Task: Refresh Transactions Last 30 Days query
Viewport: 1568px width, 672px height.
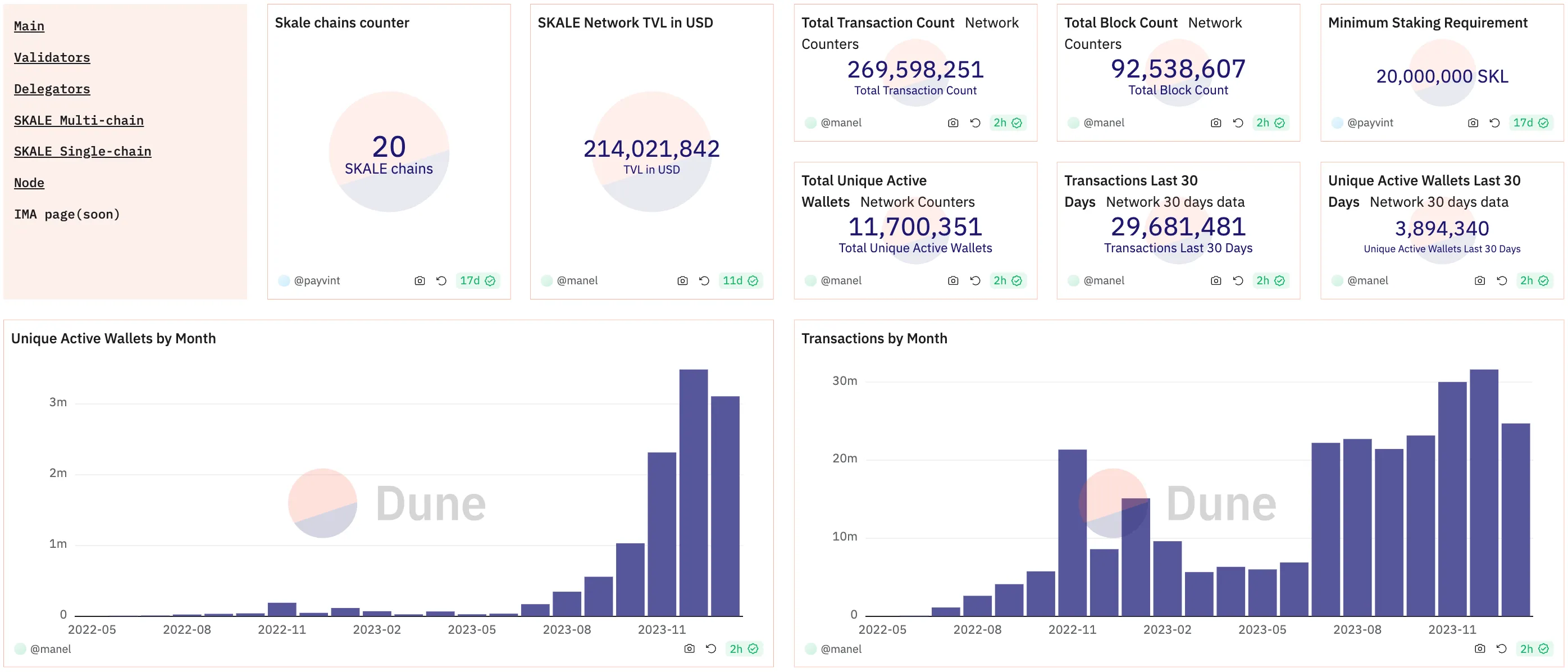Action: pyautogui.click(x=1238, y=281)
